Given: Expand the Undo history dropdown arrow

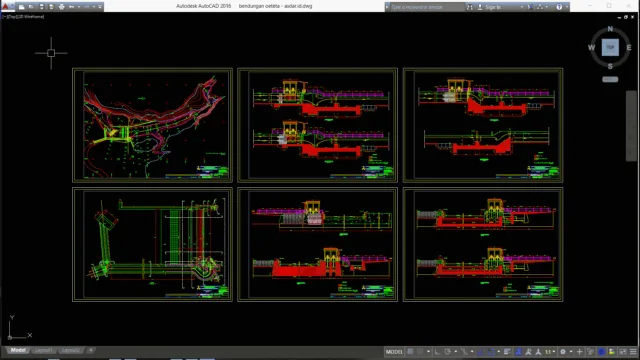Looking at the screenshot, I should click(79, 7).
